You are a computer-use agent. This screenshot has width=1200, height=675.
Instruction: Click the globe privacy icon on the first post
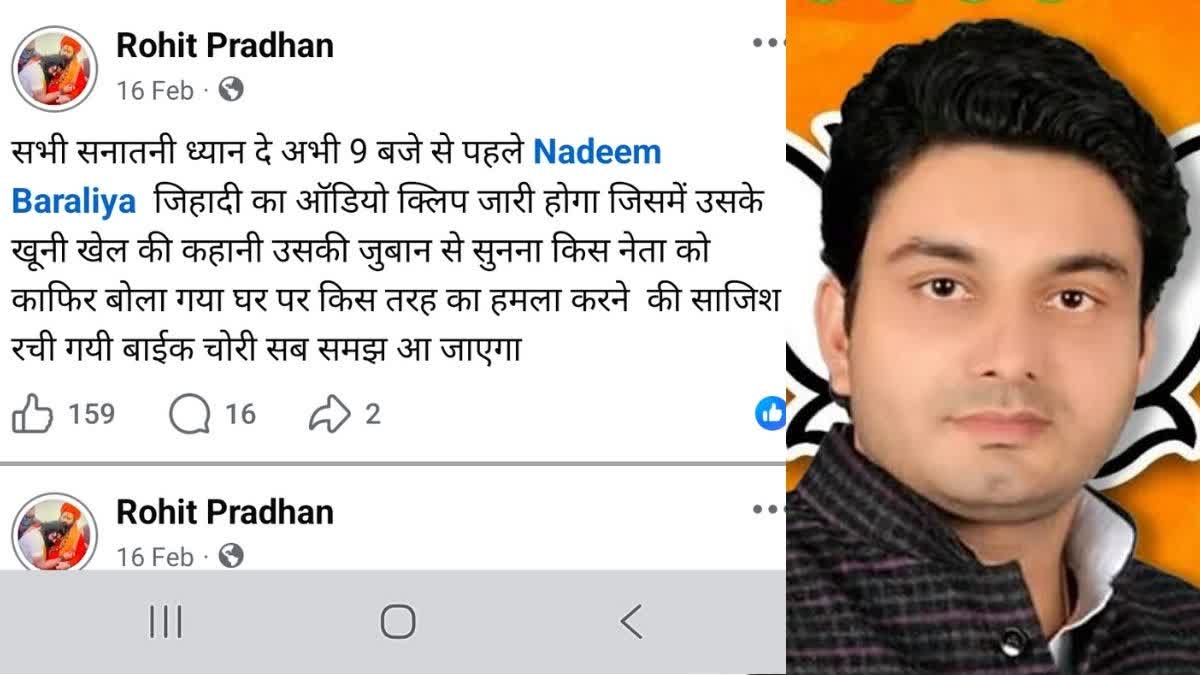[x=231, y=90]
